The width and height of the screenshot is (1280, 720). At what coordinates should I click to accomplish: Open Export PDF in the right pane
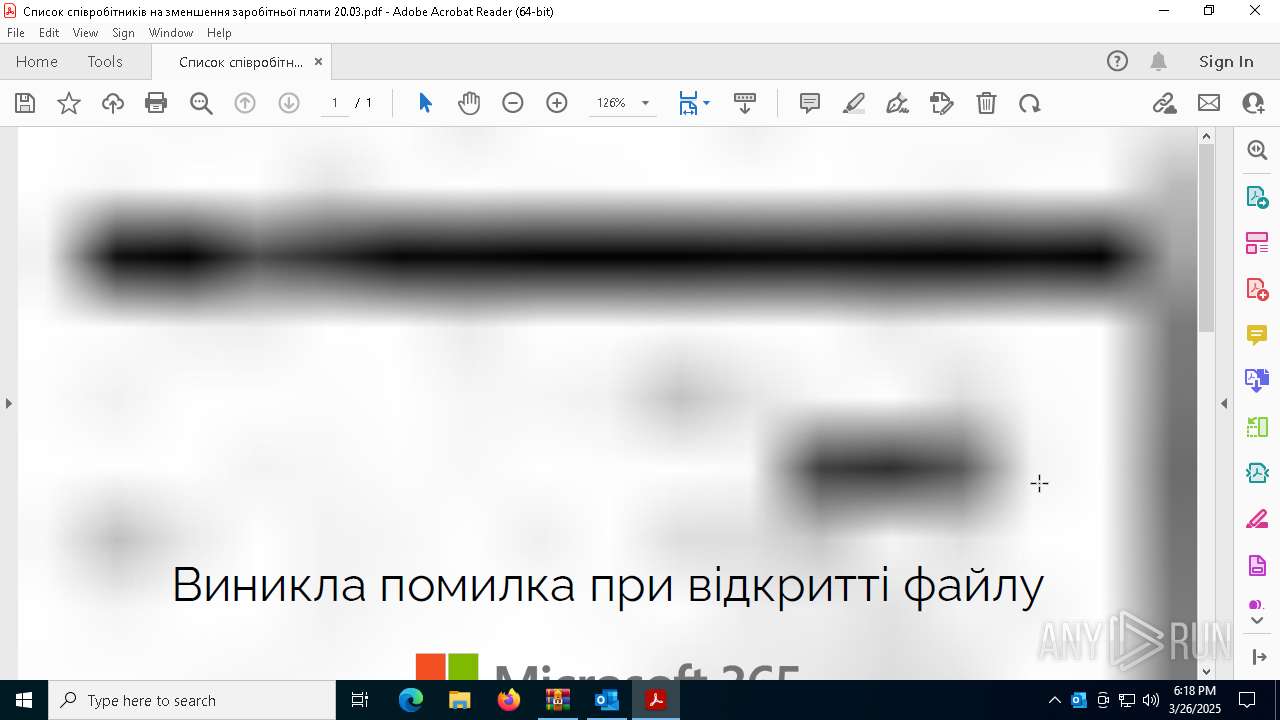point(1257,197)
